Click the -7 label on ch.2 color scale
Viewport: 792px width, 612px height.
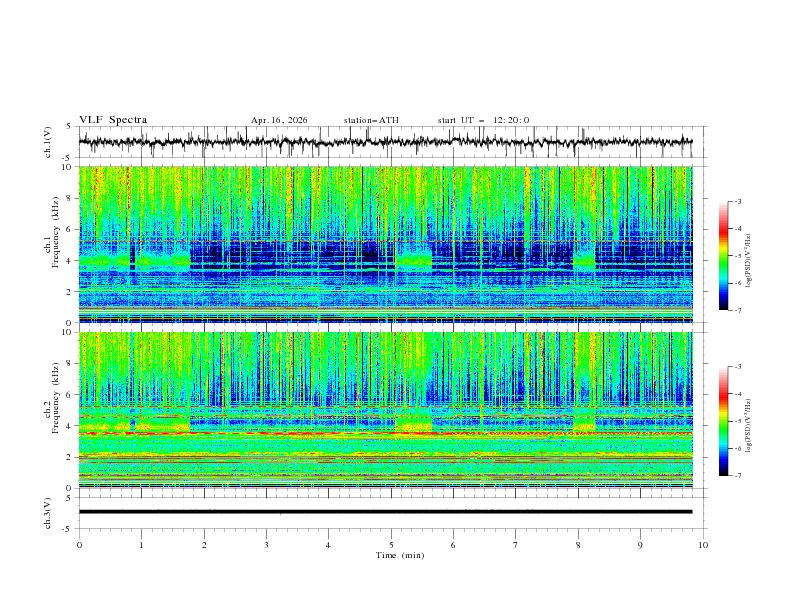(737, 476)
